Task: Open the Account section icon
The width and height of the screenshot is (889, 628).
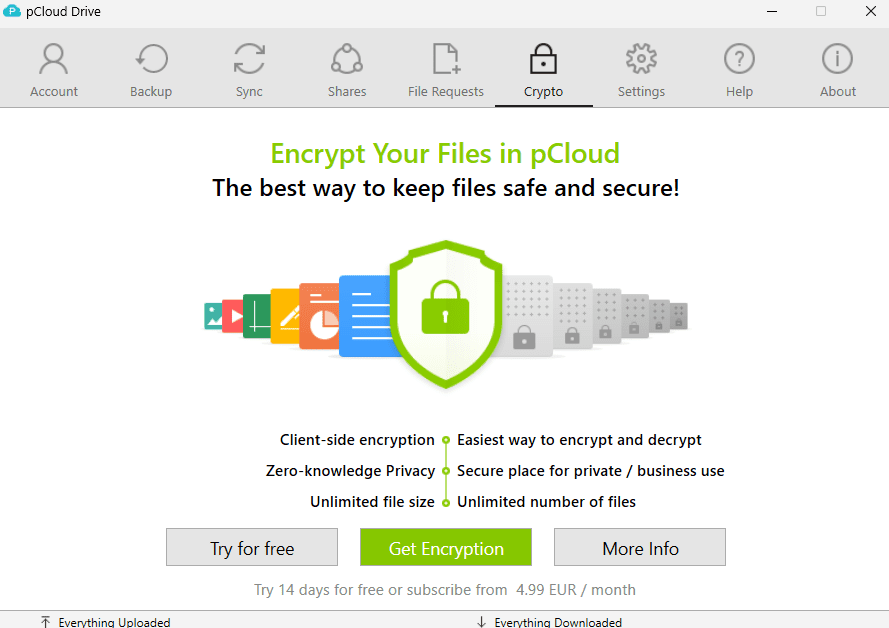Action: pos(53,60)
